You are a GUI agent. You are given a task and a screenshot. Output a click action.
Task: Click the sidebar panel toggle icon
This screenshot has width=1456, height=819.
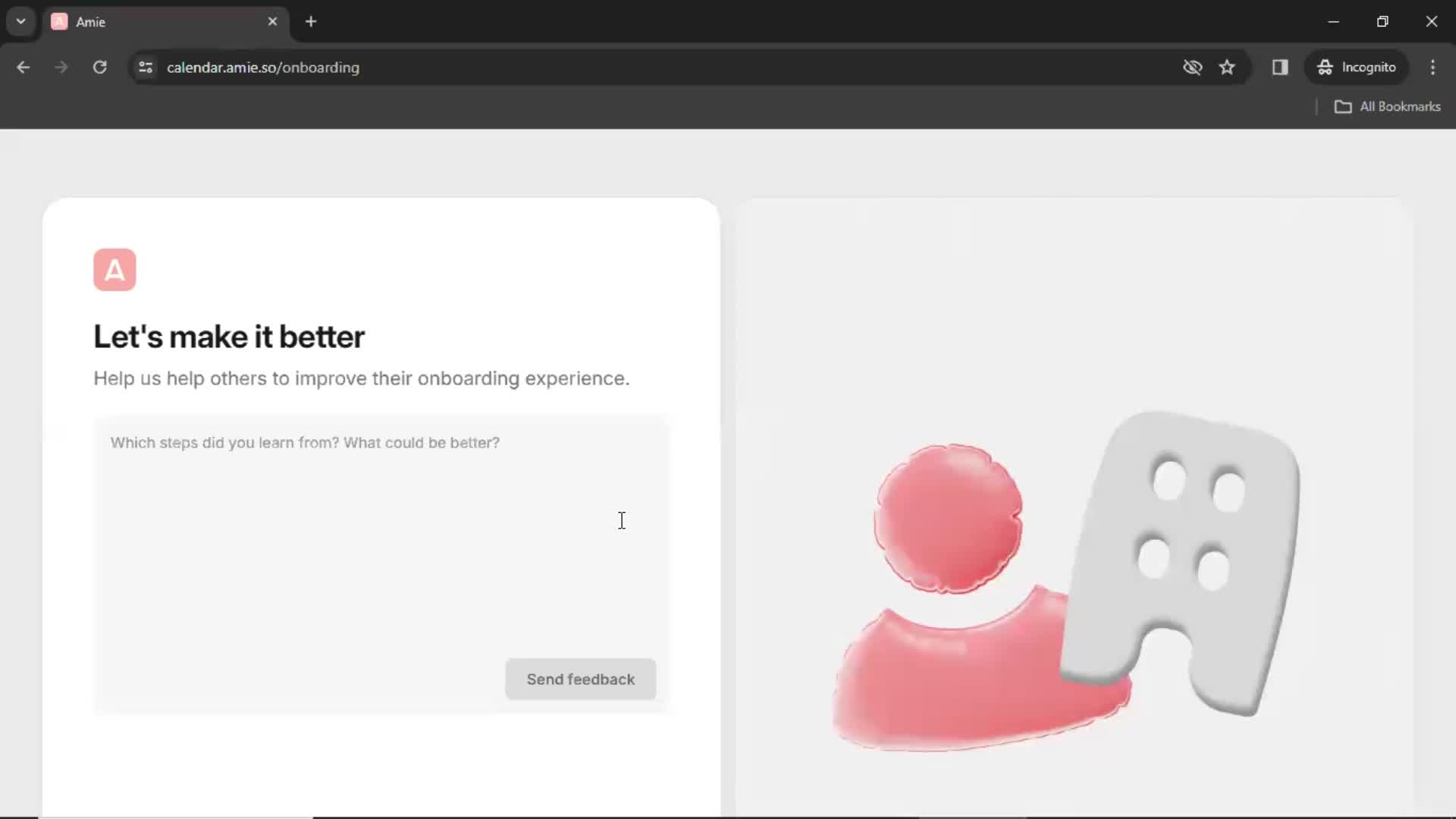click(1280, 67)
